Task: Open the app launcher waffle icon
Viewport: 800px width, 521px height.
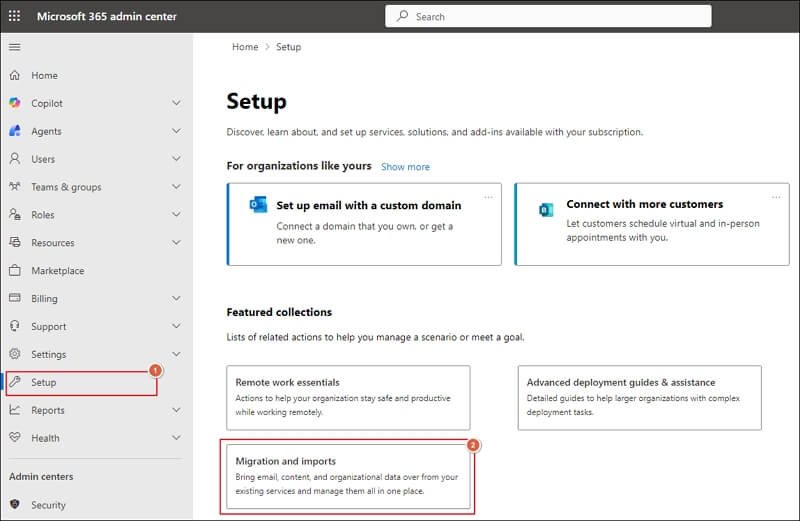Action: [x=14, y=16]
